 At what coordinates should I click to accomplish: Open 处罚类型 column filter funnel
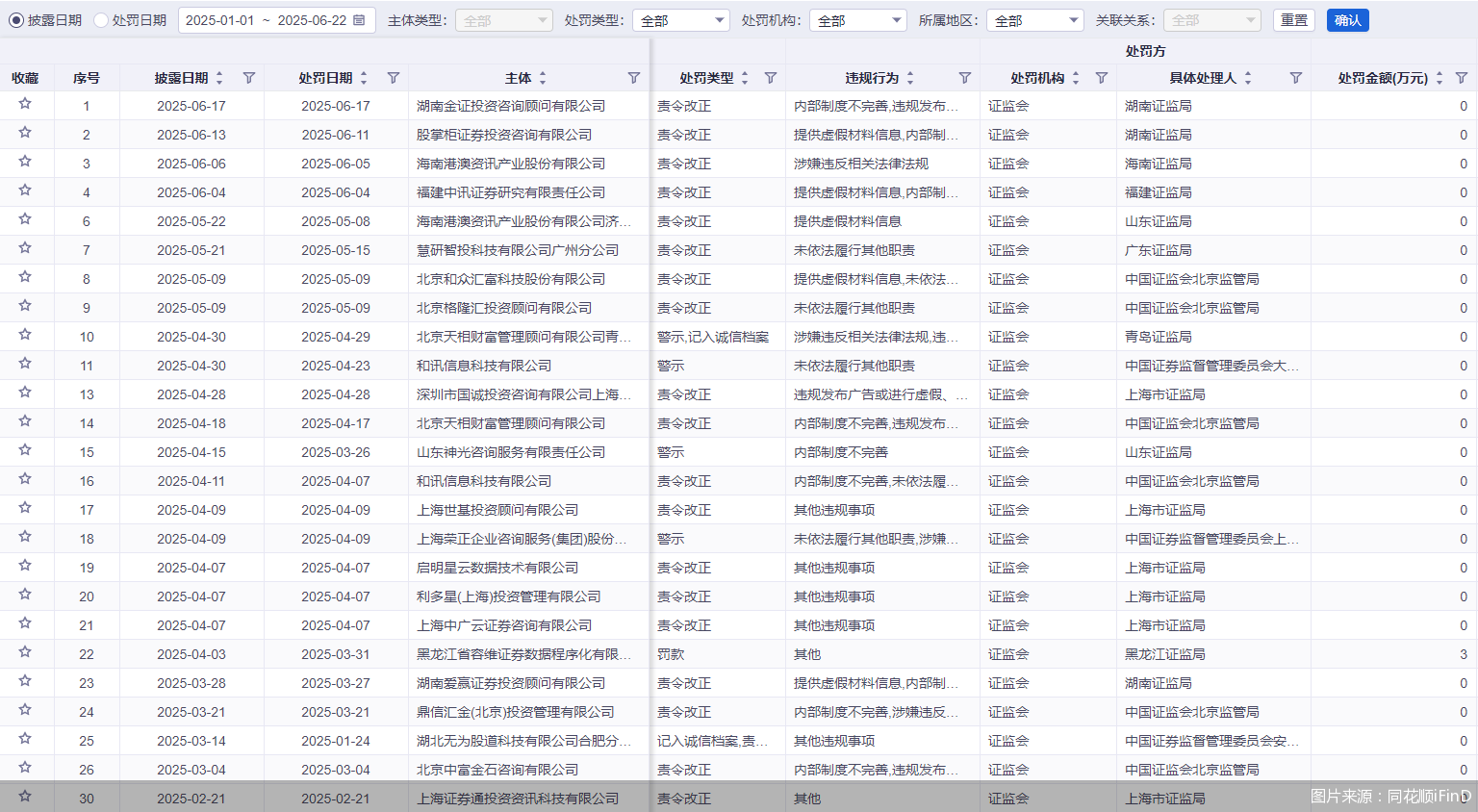pyautogui.click(x=771, y=78)
